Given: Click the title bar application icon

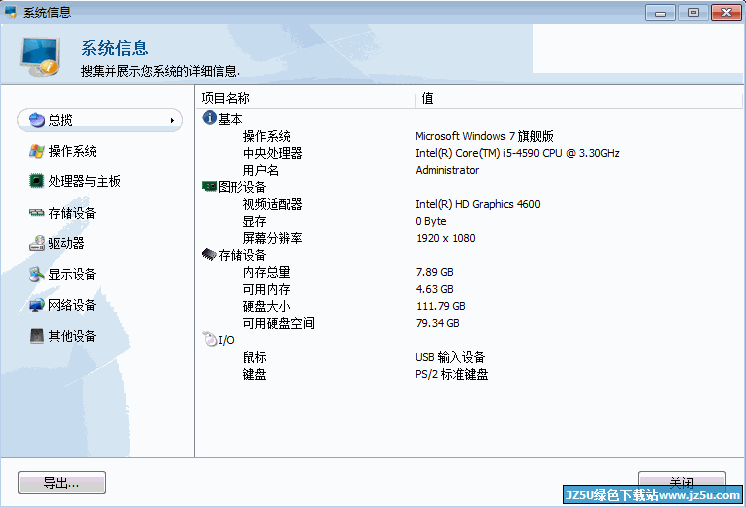Looking at the screenshot, I should tap(11, 12).
